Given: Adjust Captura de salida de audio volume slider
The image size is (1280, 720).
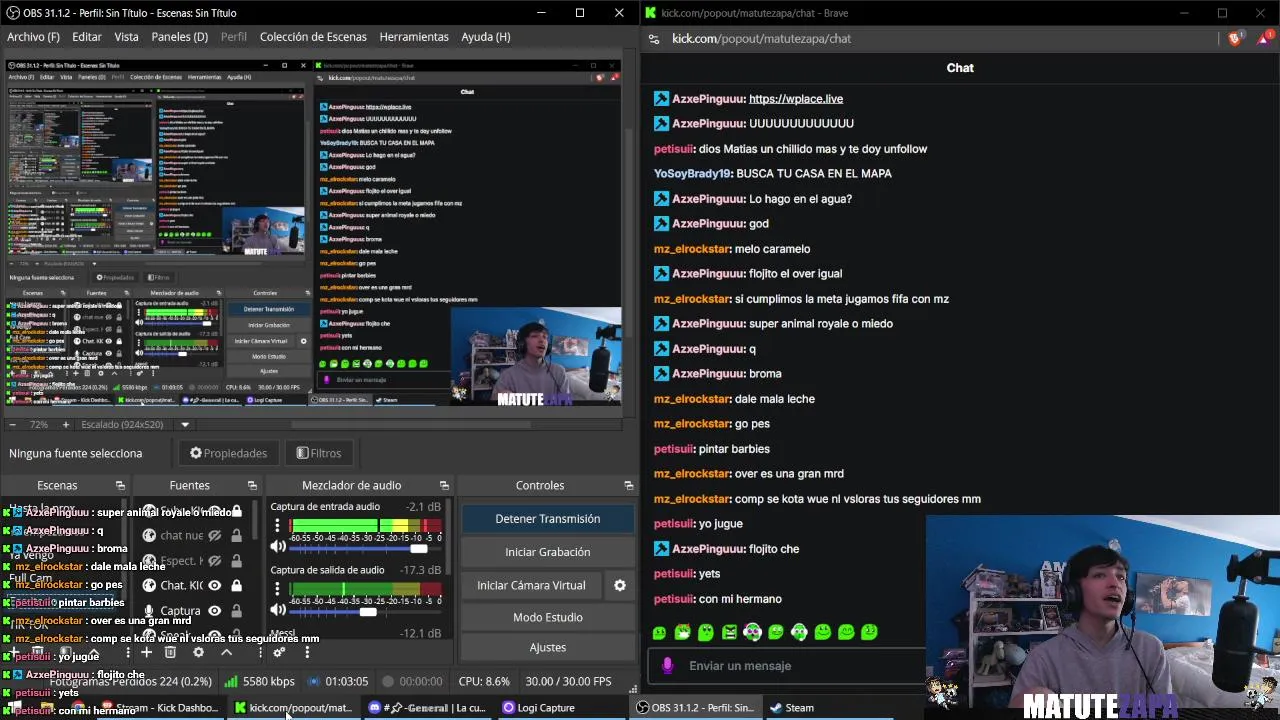Looking at the screenshot, I should (364, 611).
